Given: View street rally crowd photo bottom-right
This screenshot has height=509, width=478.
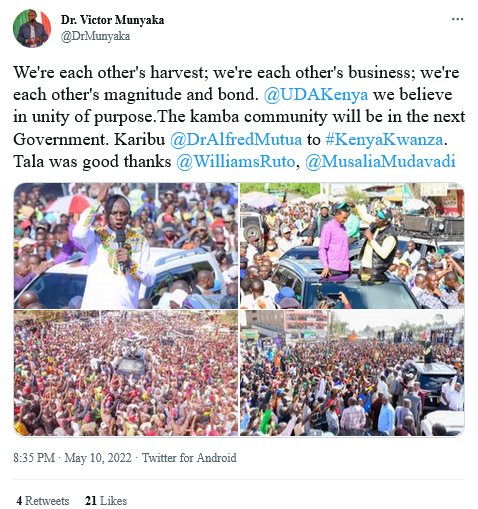Looking at the screenshot, I should [352, 373].
